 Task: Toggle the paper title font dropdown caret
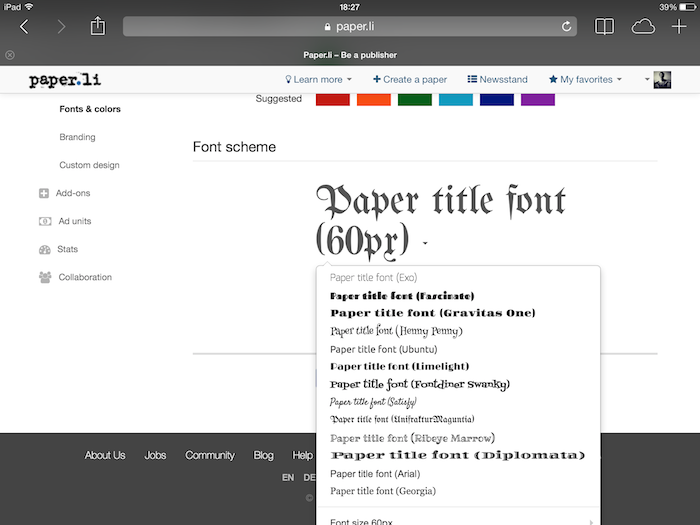pos(425,243)
